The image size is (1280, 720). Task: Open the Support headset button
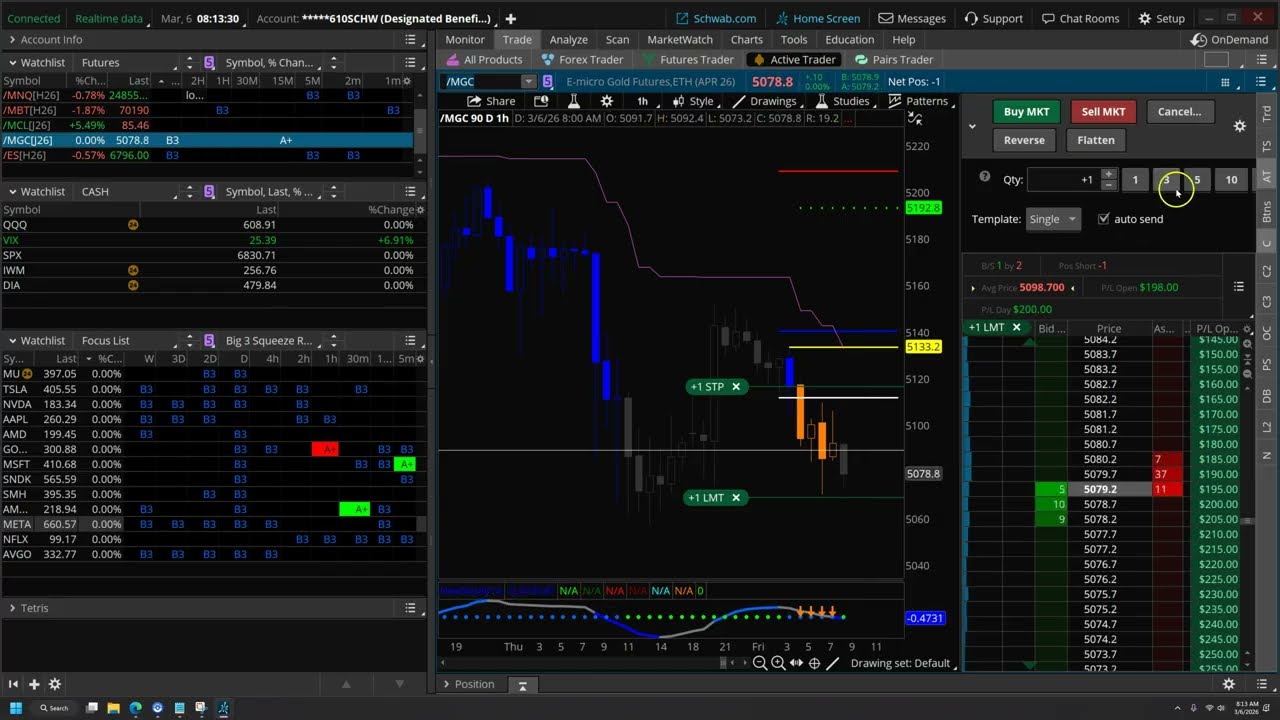click(x=994, y=18)
